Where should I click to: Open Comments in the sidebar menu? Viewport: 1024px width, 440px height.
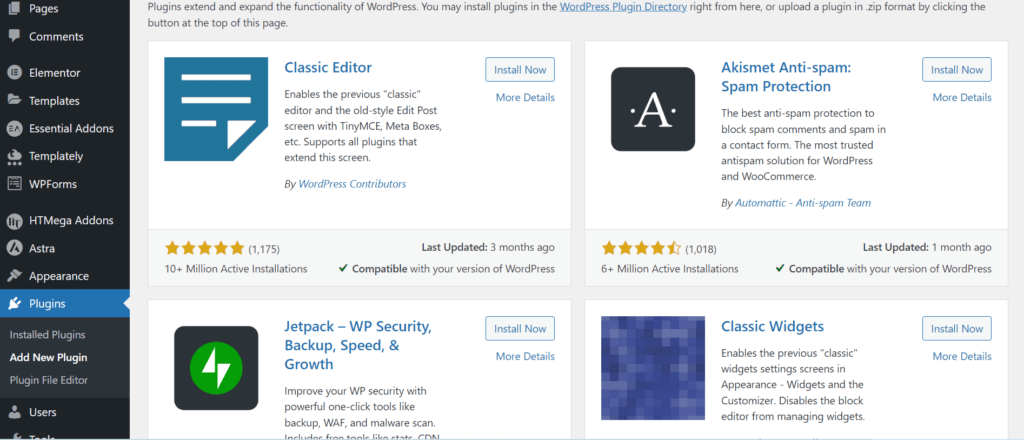[56, 37]
